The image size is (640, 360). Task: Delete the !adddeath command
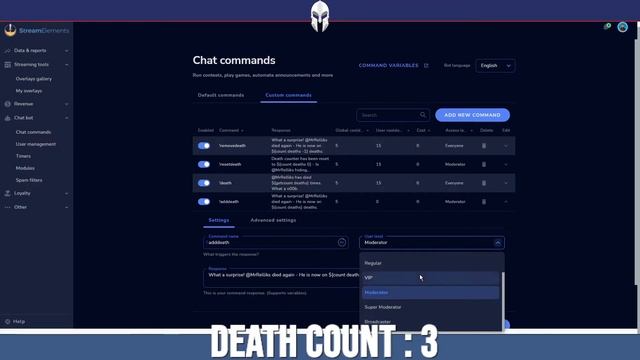[x=484, y=202]
